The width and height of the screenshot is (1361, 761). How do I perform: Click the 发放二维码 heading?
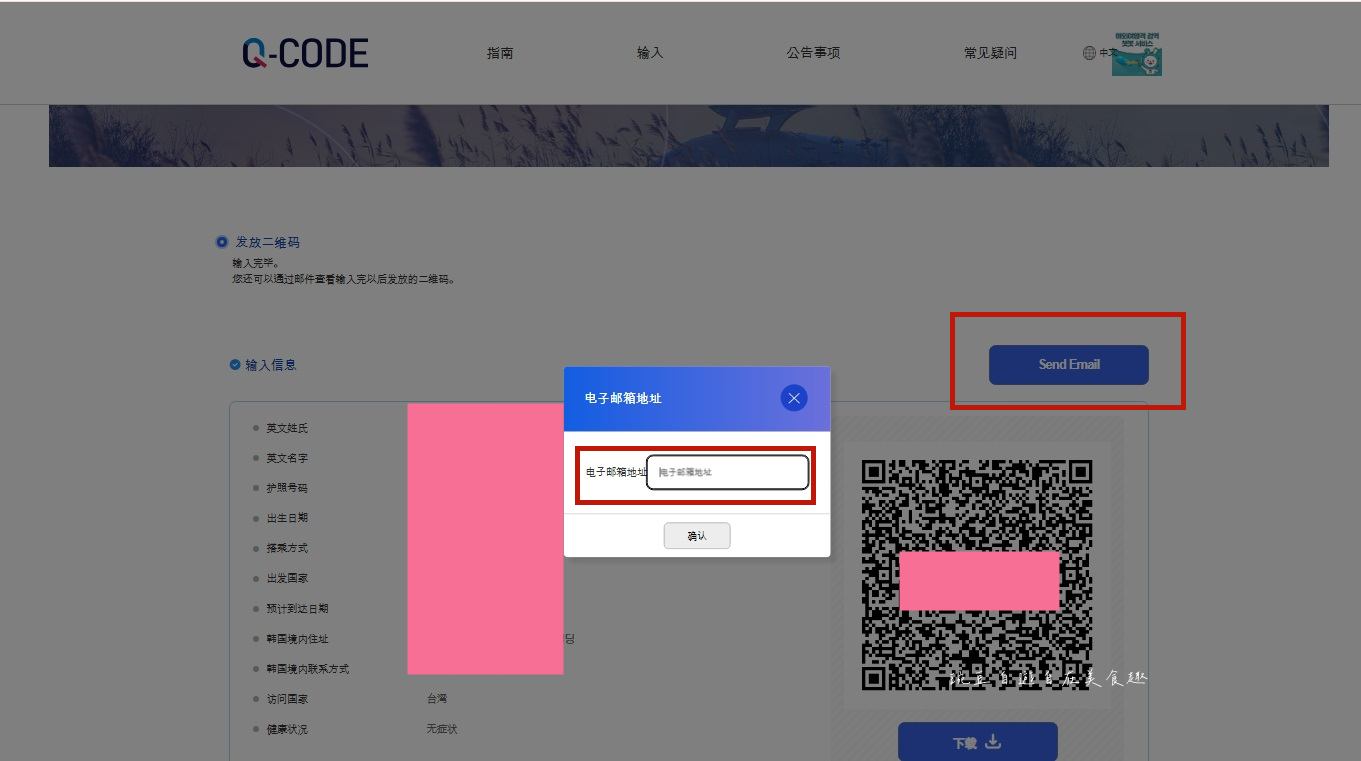[x=267, y=242]
